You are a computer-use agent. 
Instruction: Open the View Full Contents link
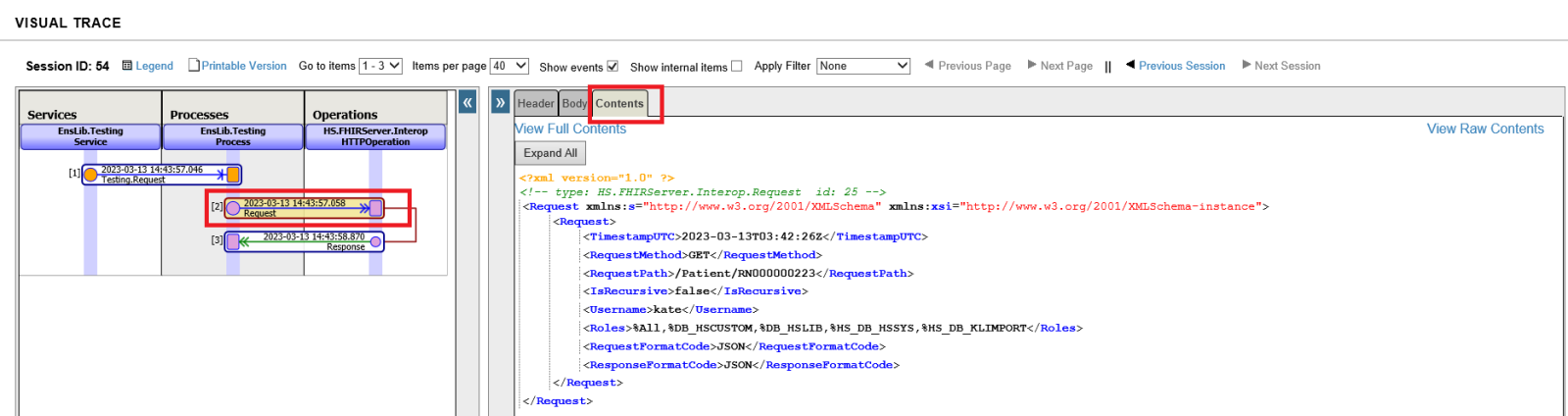570,129
